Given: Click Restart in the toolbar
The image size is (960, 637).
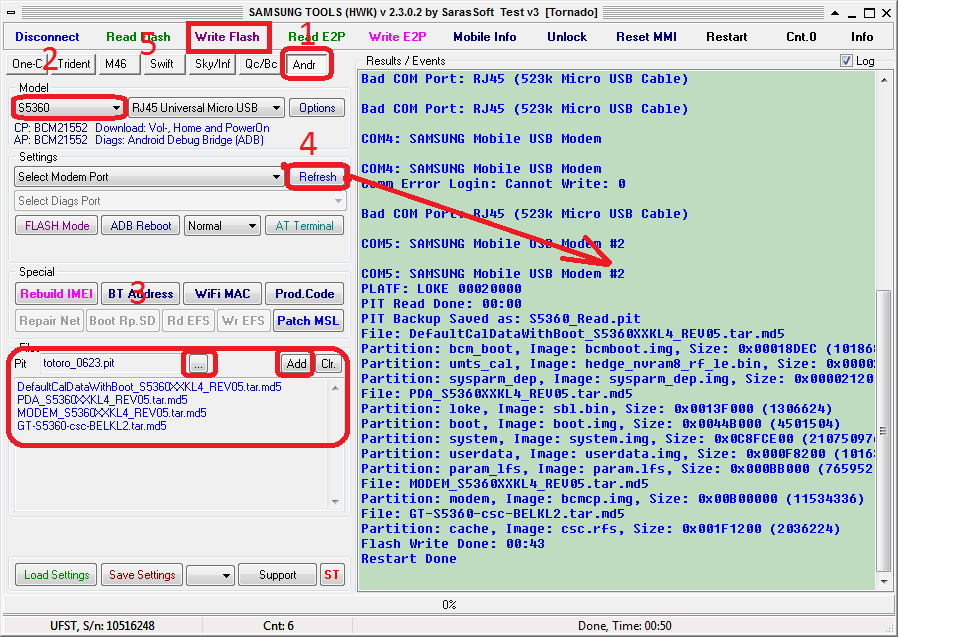Looking at the screenshot, I should 726,37.
